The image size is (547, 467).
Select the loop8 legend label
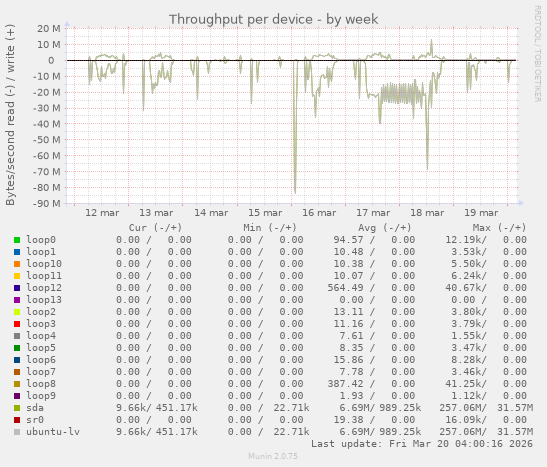pos(41,384)
